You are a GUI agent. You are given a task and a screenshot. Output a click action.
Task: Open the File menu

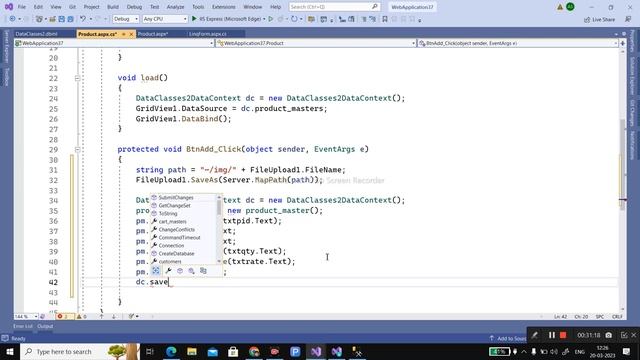click(x=22, y=7)
